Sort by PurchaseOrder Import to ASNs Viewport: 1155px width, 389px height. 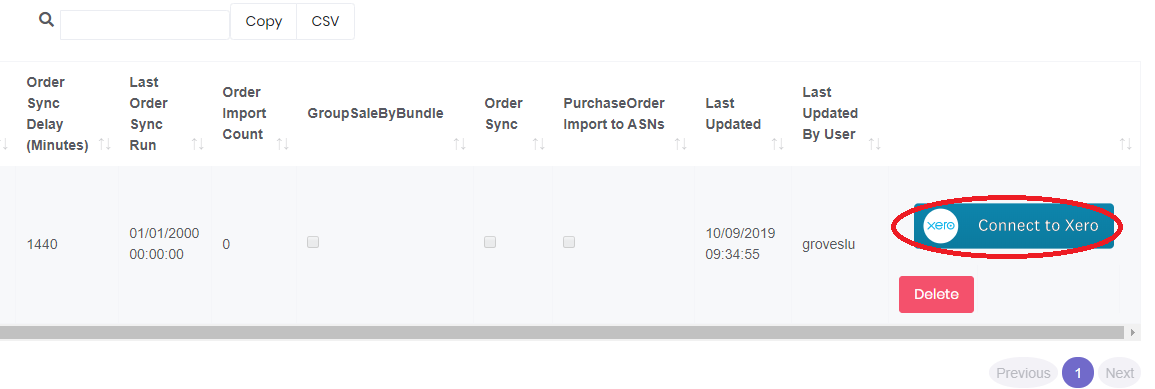(681, 144)
